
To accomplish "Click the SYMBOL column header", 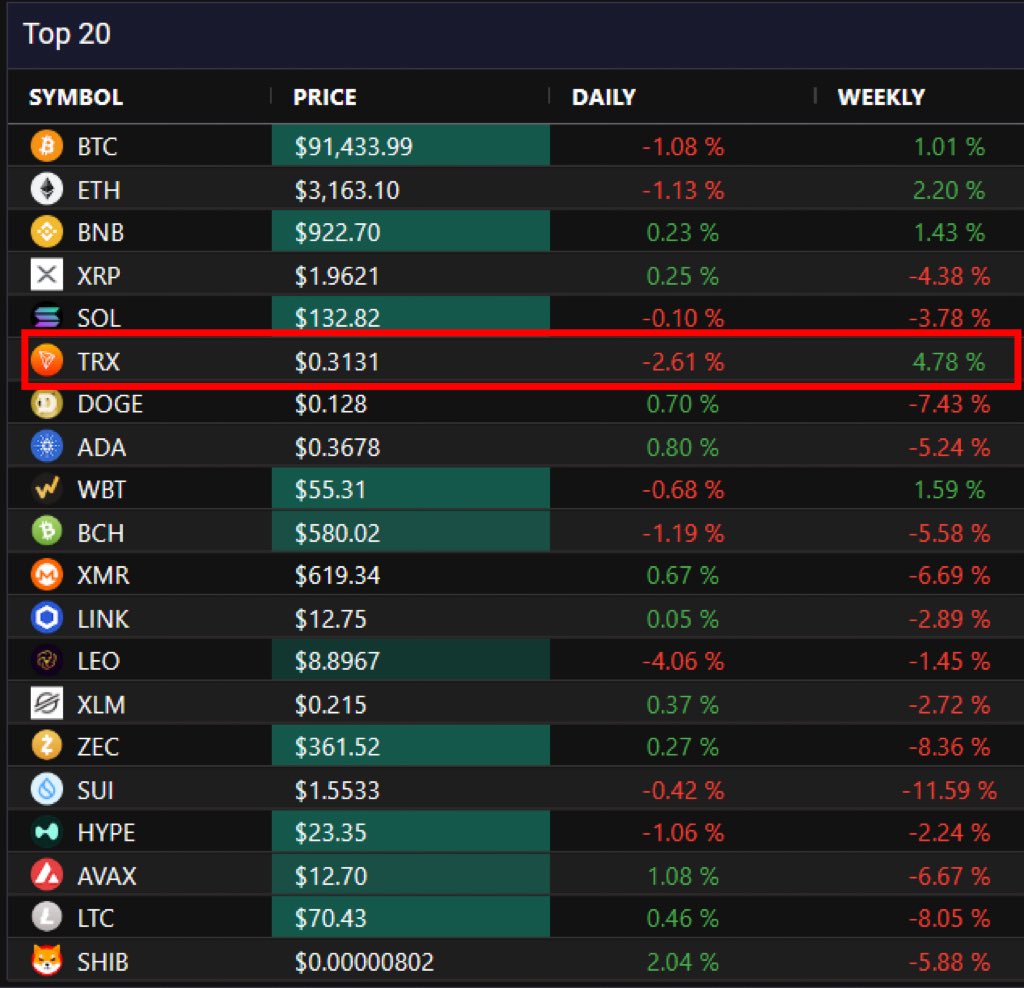I will tap(75, 97).
